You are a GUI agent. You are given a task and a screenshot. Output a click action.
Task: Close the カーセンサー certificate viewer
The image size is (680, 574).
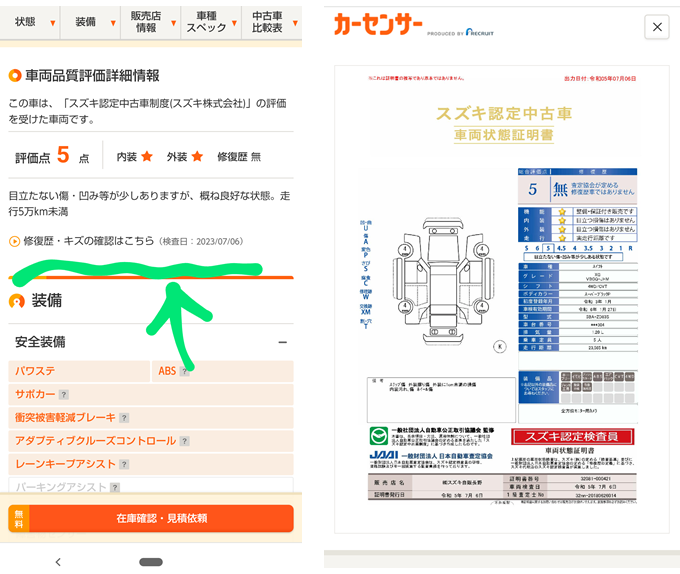(657, 27)
